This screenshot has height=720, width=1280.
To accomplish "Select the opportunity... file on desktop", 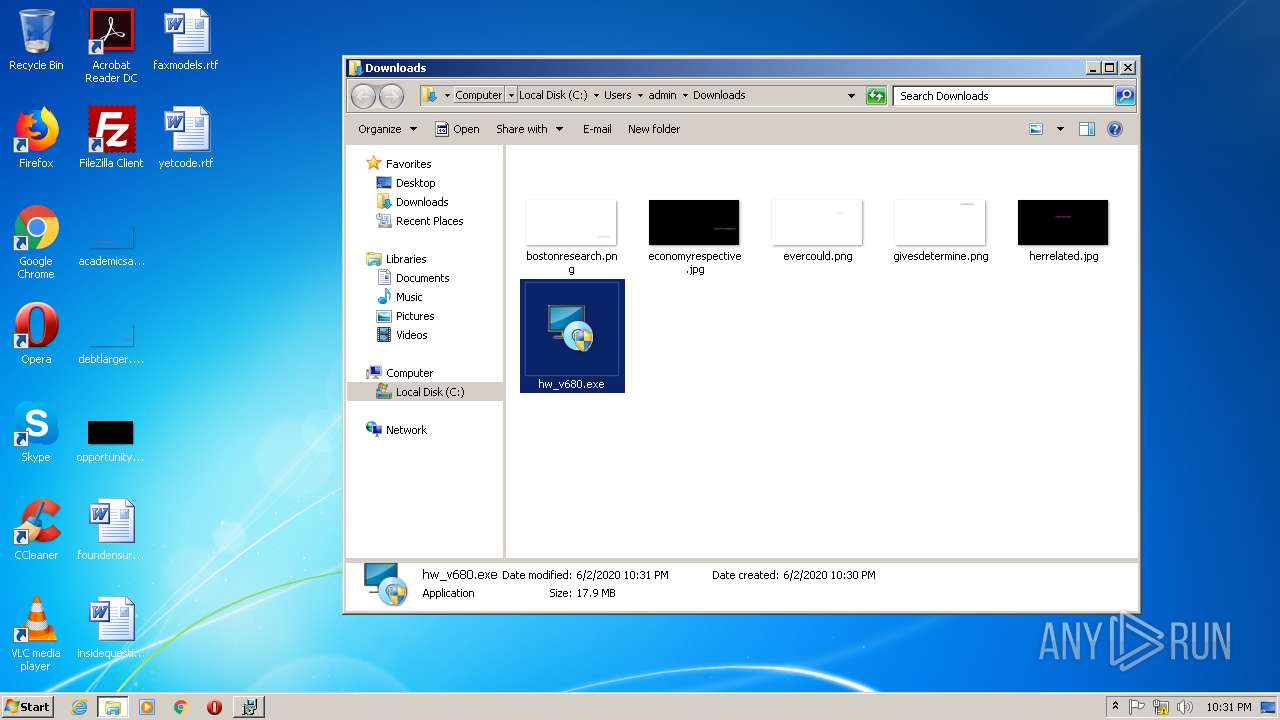I will 111,440.
